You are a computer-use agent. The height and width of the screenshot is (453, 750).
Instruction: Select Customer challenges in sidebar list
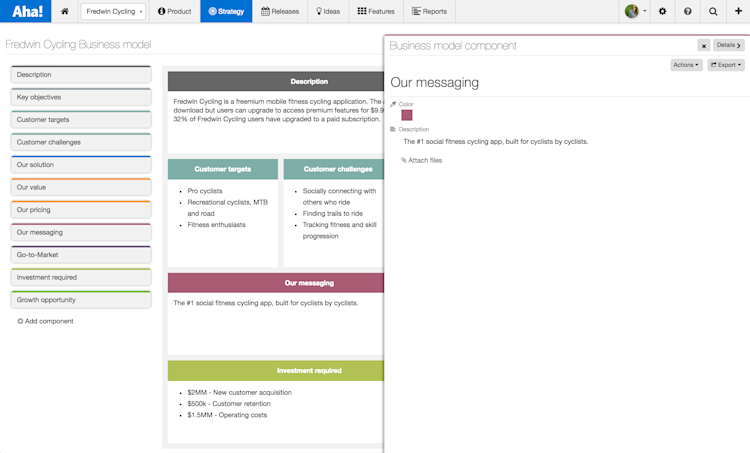point(81,142)
